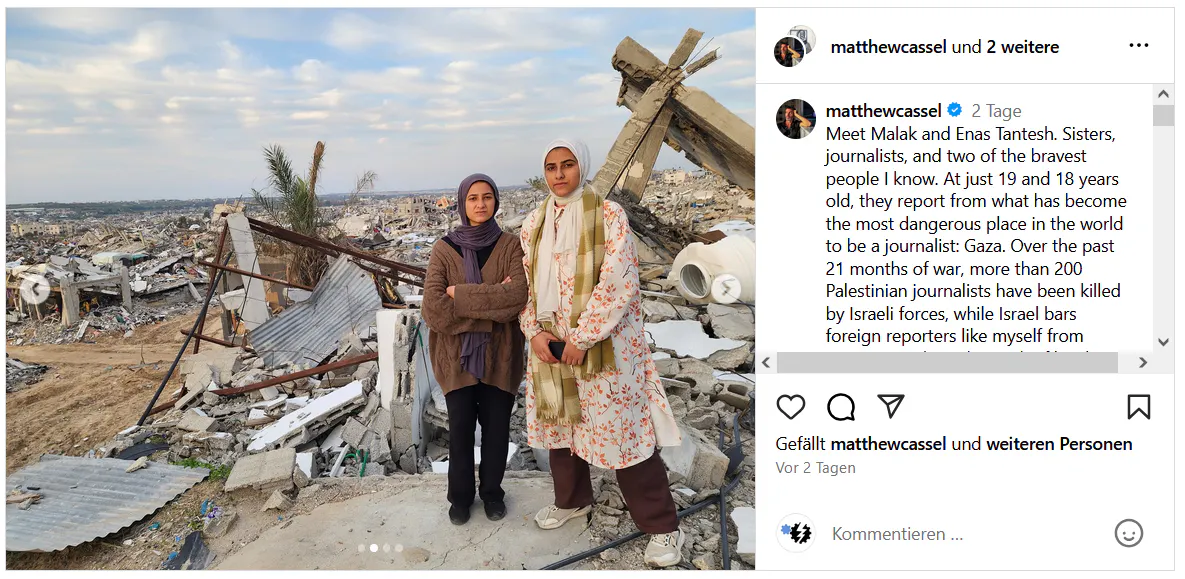Click horizontal scrollbar right arrow
Image resolution: width=1185 pixels, height=579 pixels.
point(1143,363)
